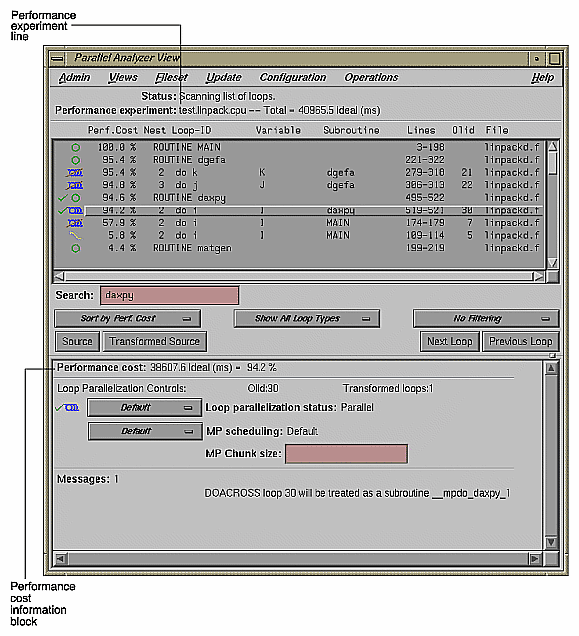This screenshot has height=636, width=579.
Task: Open the Show All Loop Types menu
Action: click(307, 319)
